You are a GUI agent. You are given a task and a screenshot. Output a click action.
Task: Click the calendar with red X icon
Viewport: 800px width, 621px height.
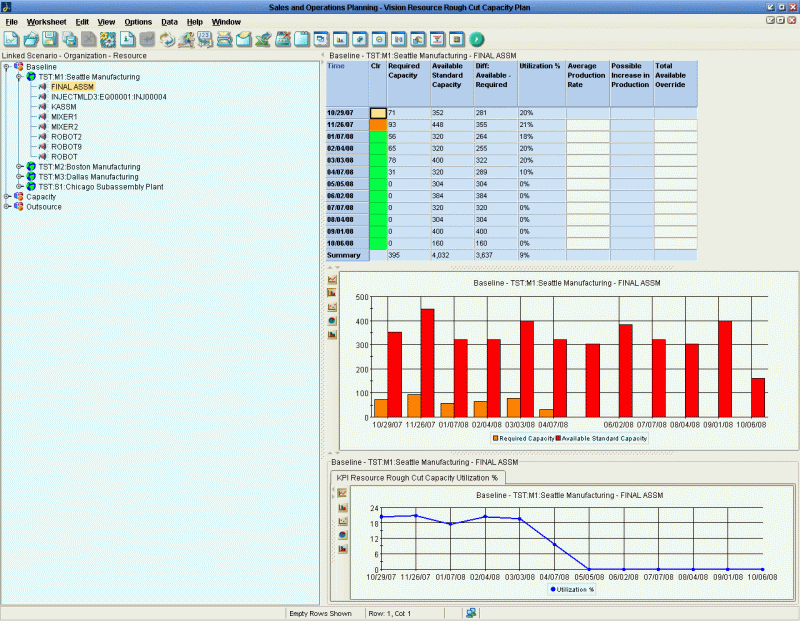pyautogui.click(x=283, y=39)
